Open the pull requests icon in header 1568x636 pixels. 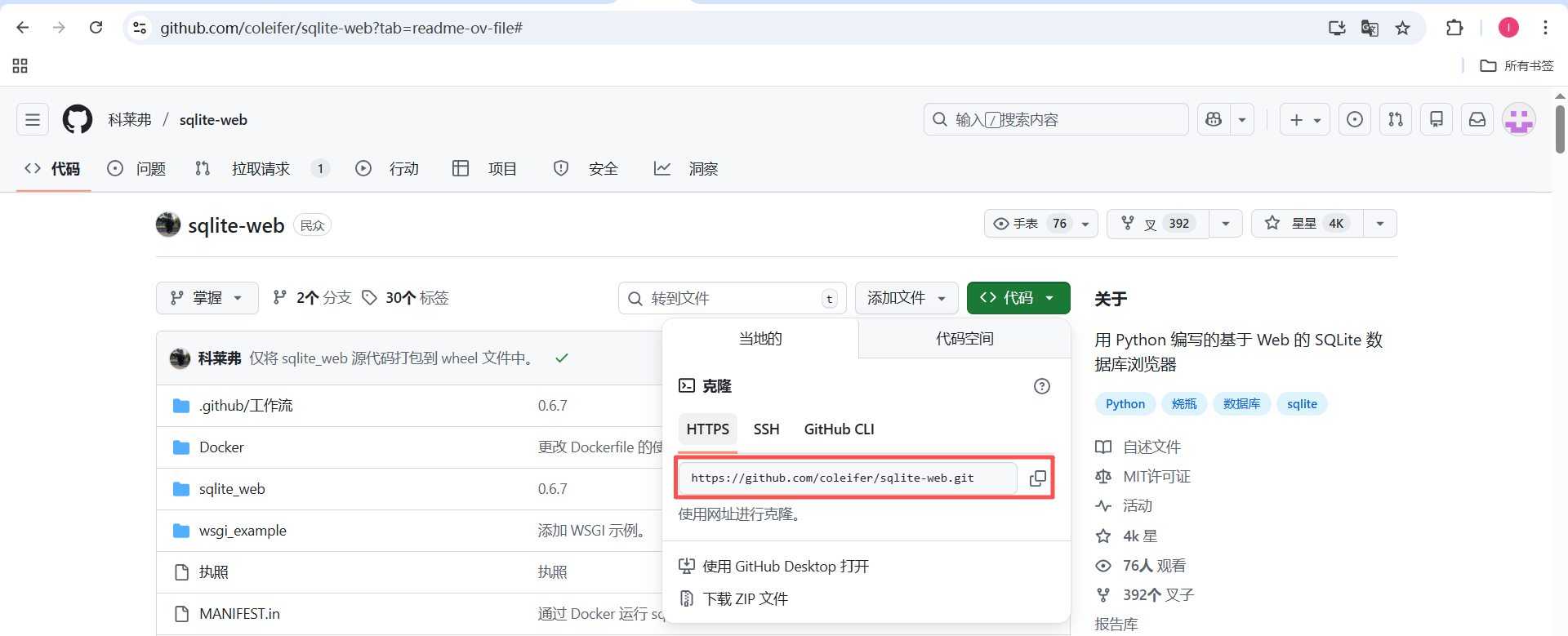(x=1396, y=120)
